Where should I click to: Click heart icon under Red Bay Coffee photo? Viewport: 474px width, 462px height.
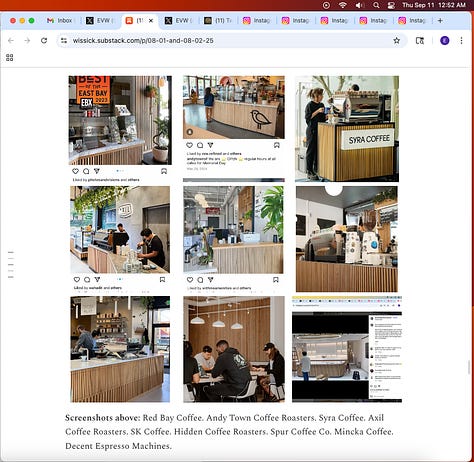[x=76, y=171]
